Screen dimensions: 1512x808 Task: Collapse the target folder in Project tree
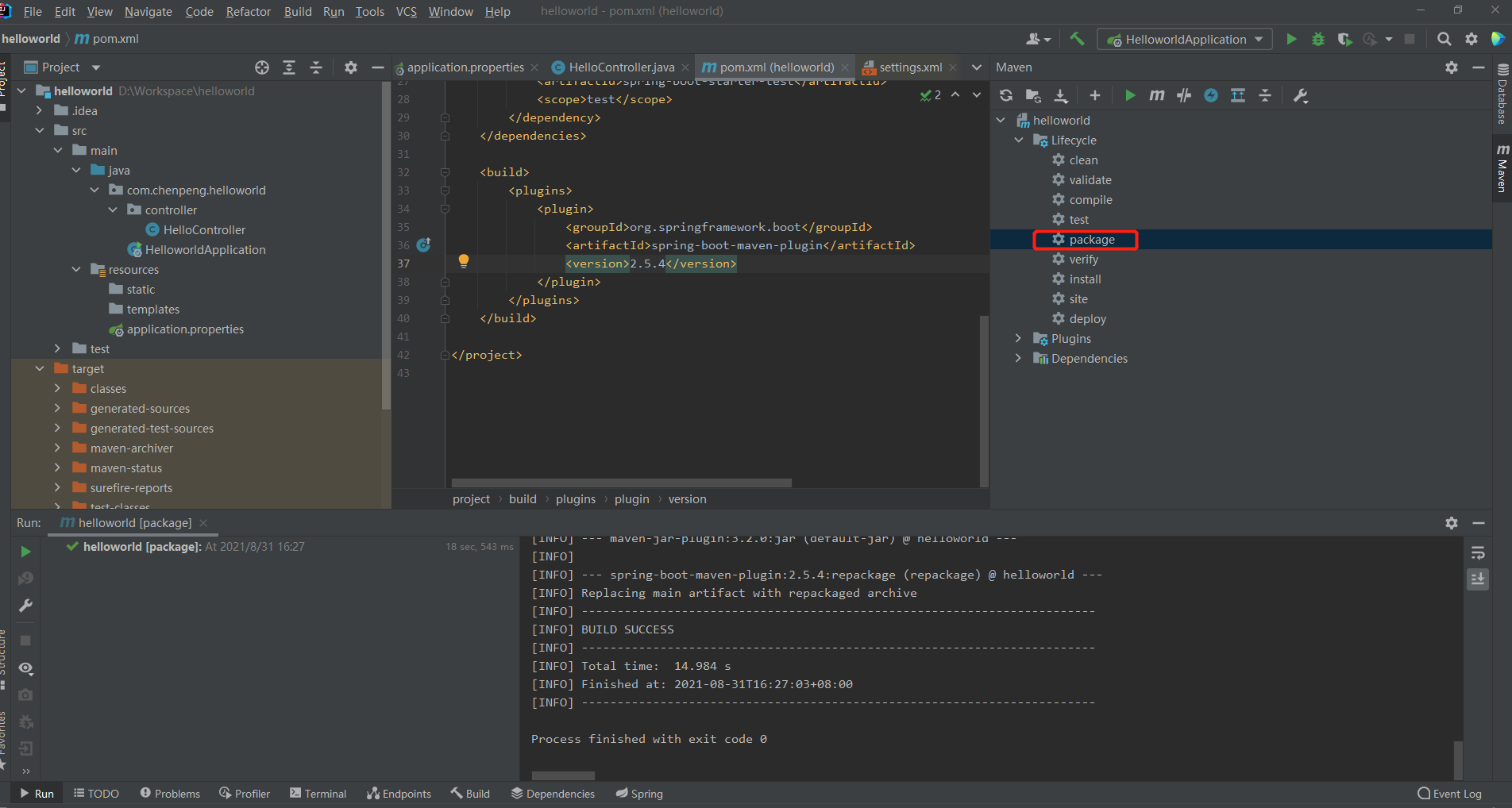point(40,369)
